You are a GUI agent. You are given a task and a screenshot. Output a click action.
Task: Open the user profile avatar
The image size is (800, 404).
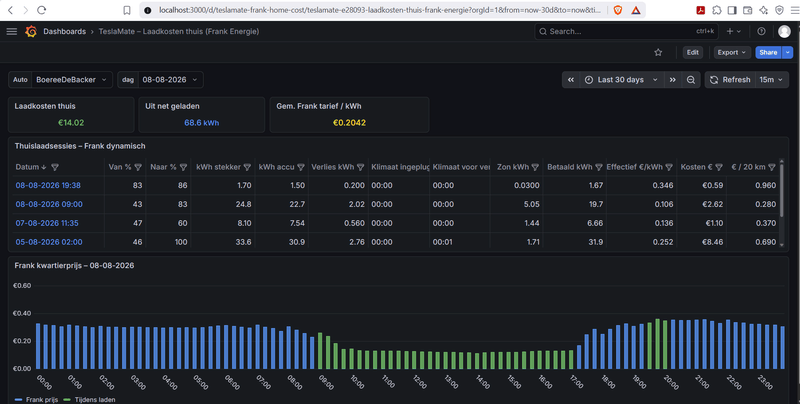pyautogui.click(x=784, y=32)
